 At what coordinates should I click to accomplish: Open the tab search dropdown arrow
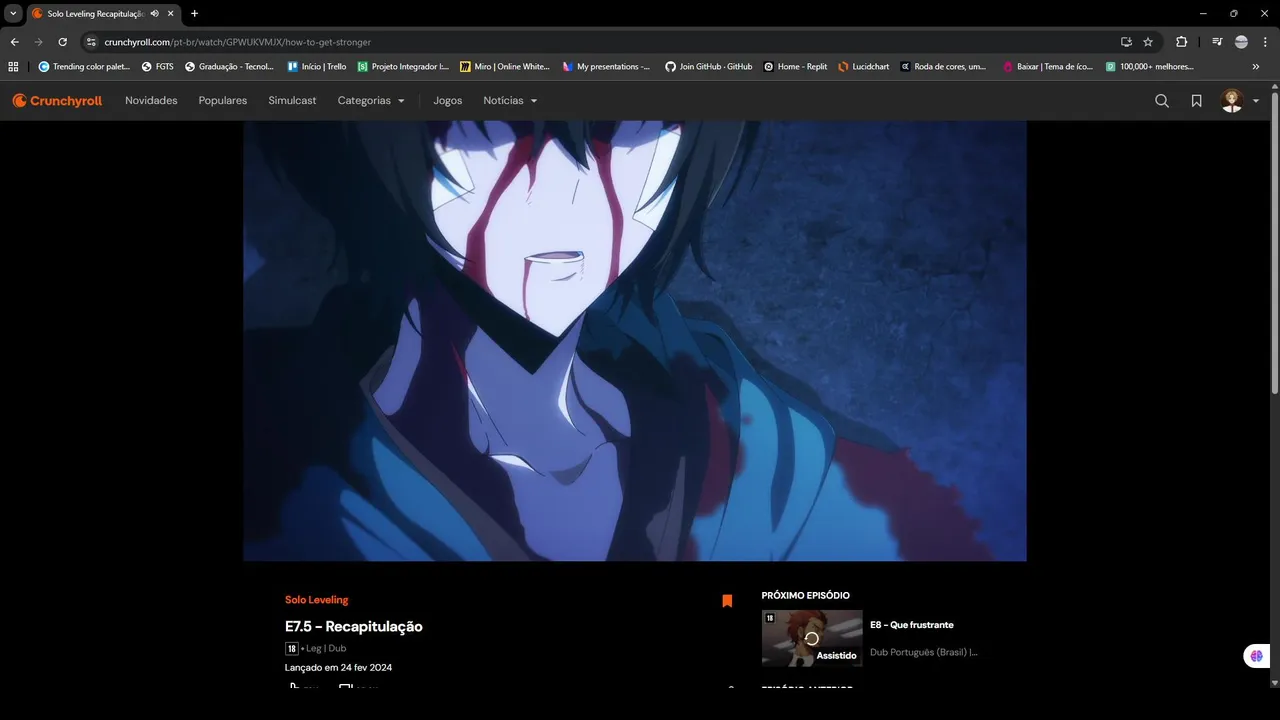(x=13, y=13)
